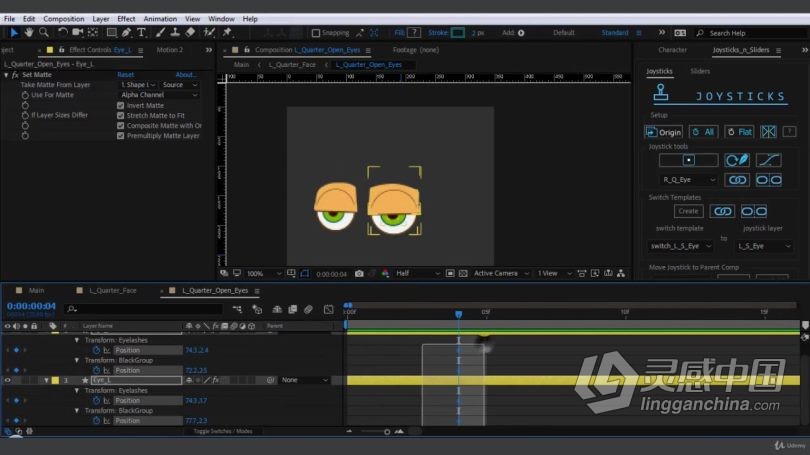
Task: Select the Zoom magnifier tool
Action: [44, 33]
